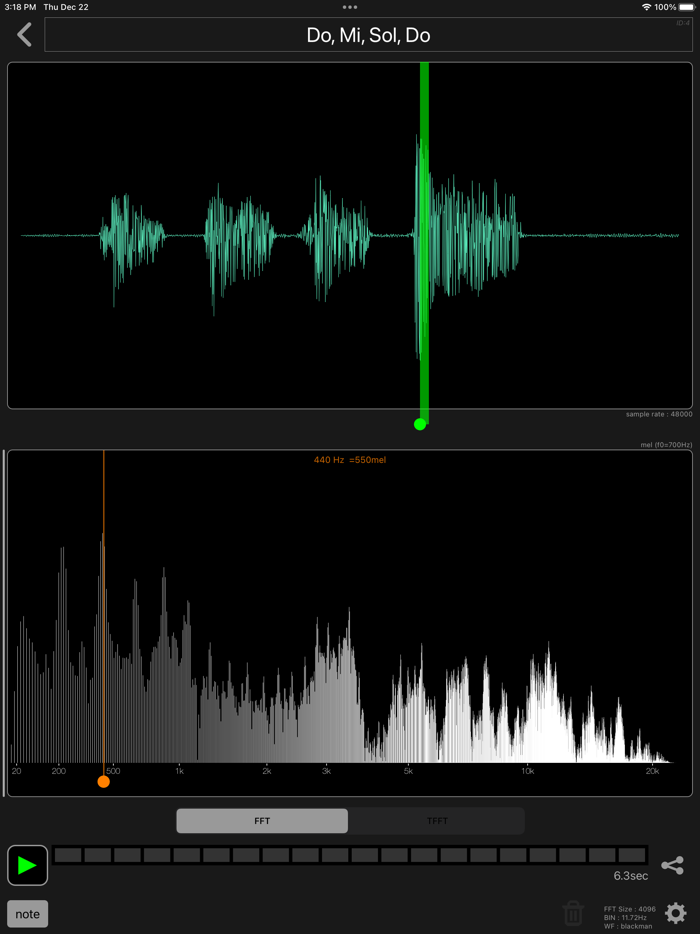Start playback with the green play button
700x934 pixels.
click(x=27, y=865)
